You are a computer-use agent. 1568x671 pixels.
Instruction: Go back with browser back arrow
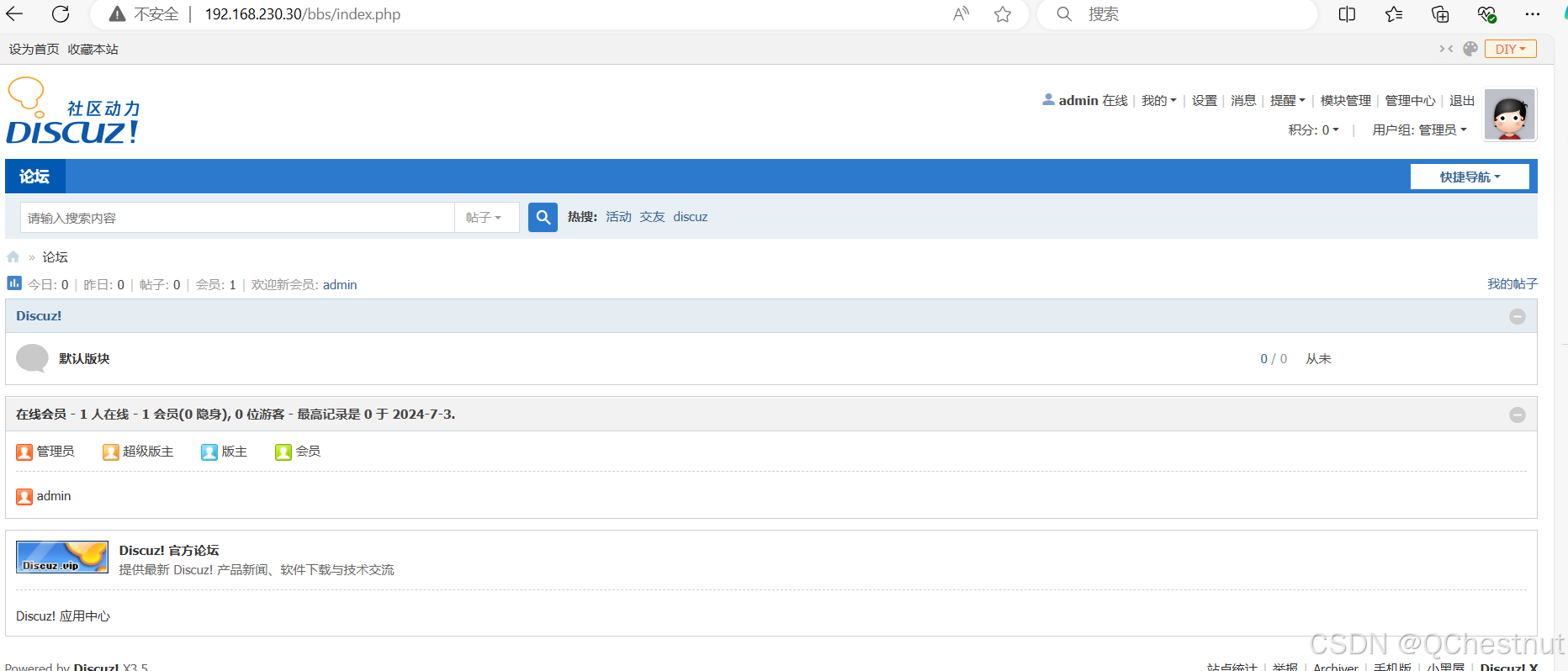[x=14, y=13]
